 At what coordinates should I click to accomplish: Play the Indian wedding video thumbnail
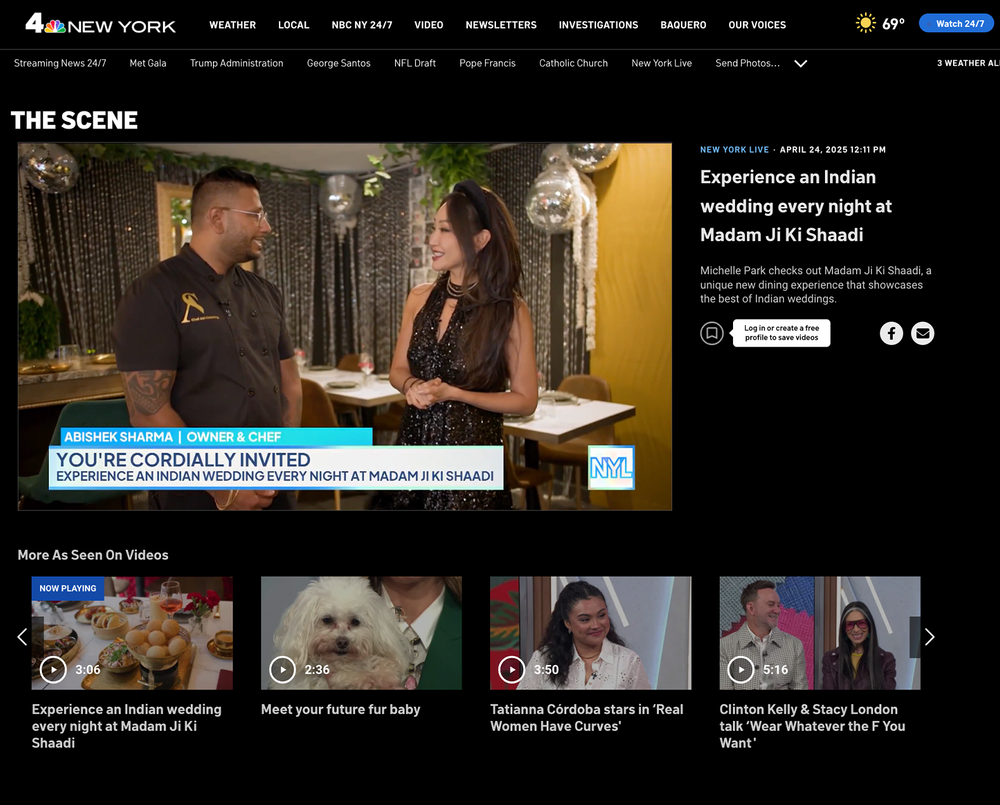(54, 670)
